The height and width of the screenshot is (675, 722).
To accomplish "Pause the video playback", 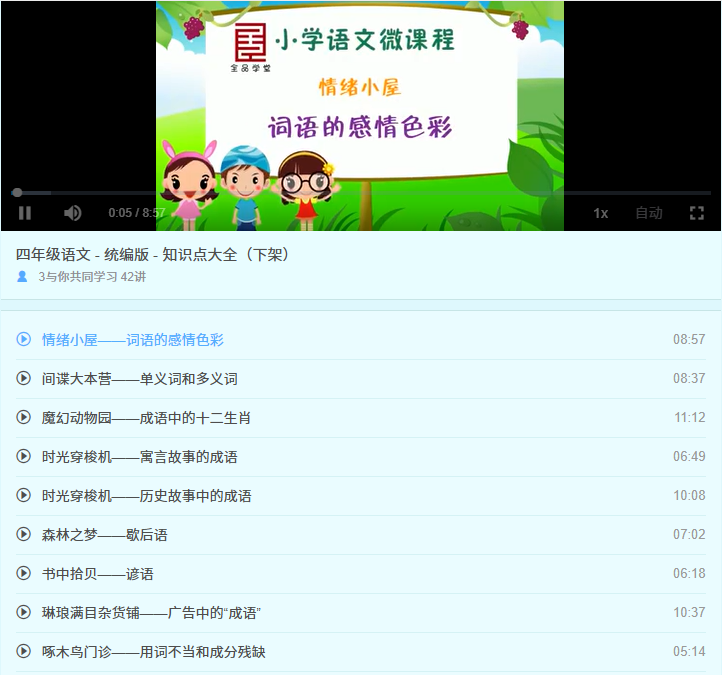I will tap(25, 213).
